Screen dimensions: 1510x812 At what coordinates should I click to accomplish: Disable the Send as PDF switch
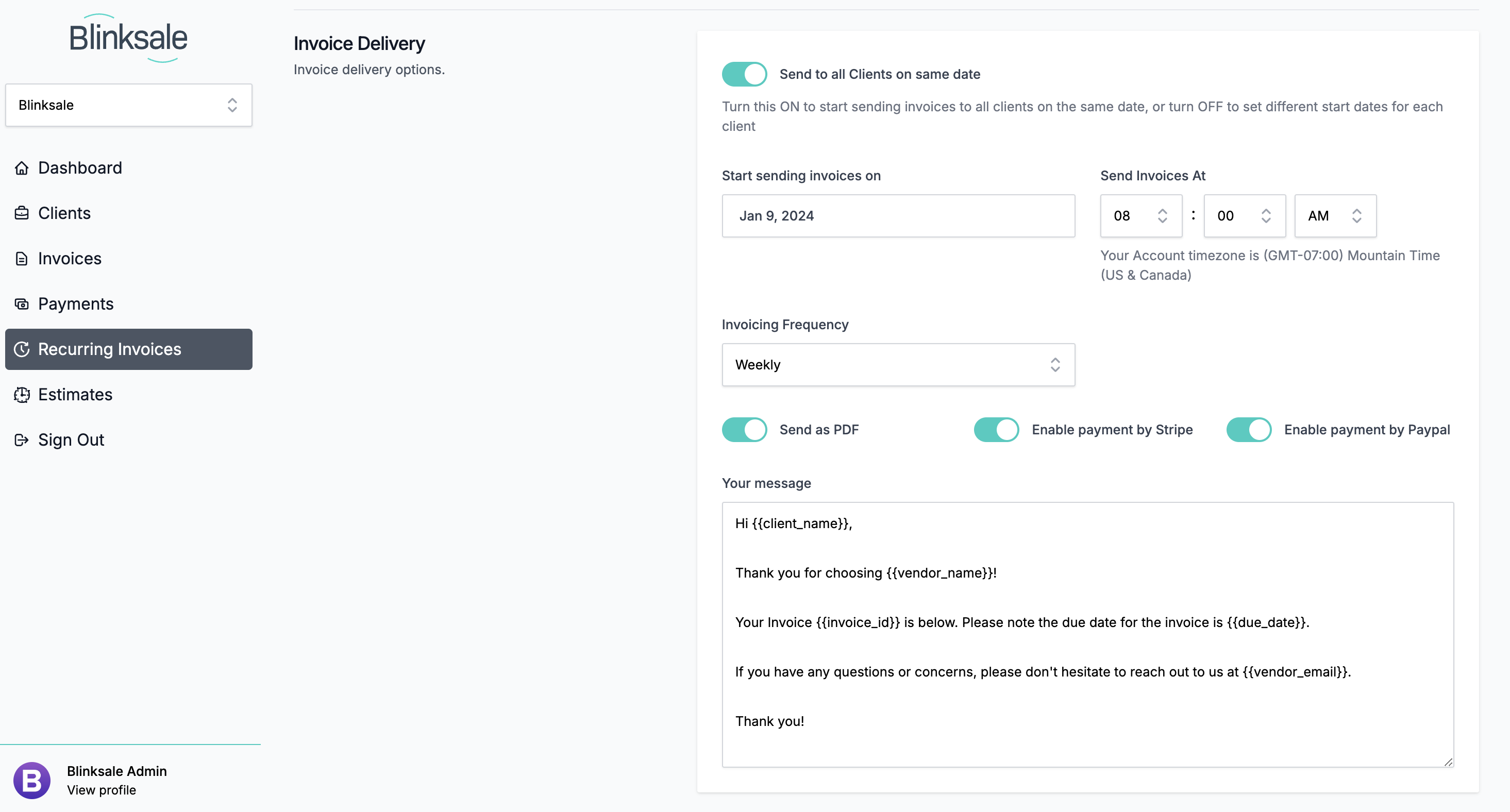coord(745,429)
